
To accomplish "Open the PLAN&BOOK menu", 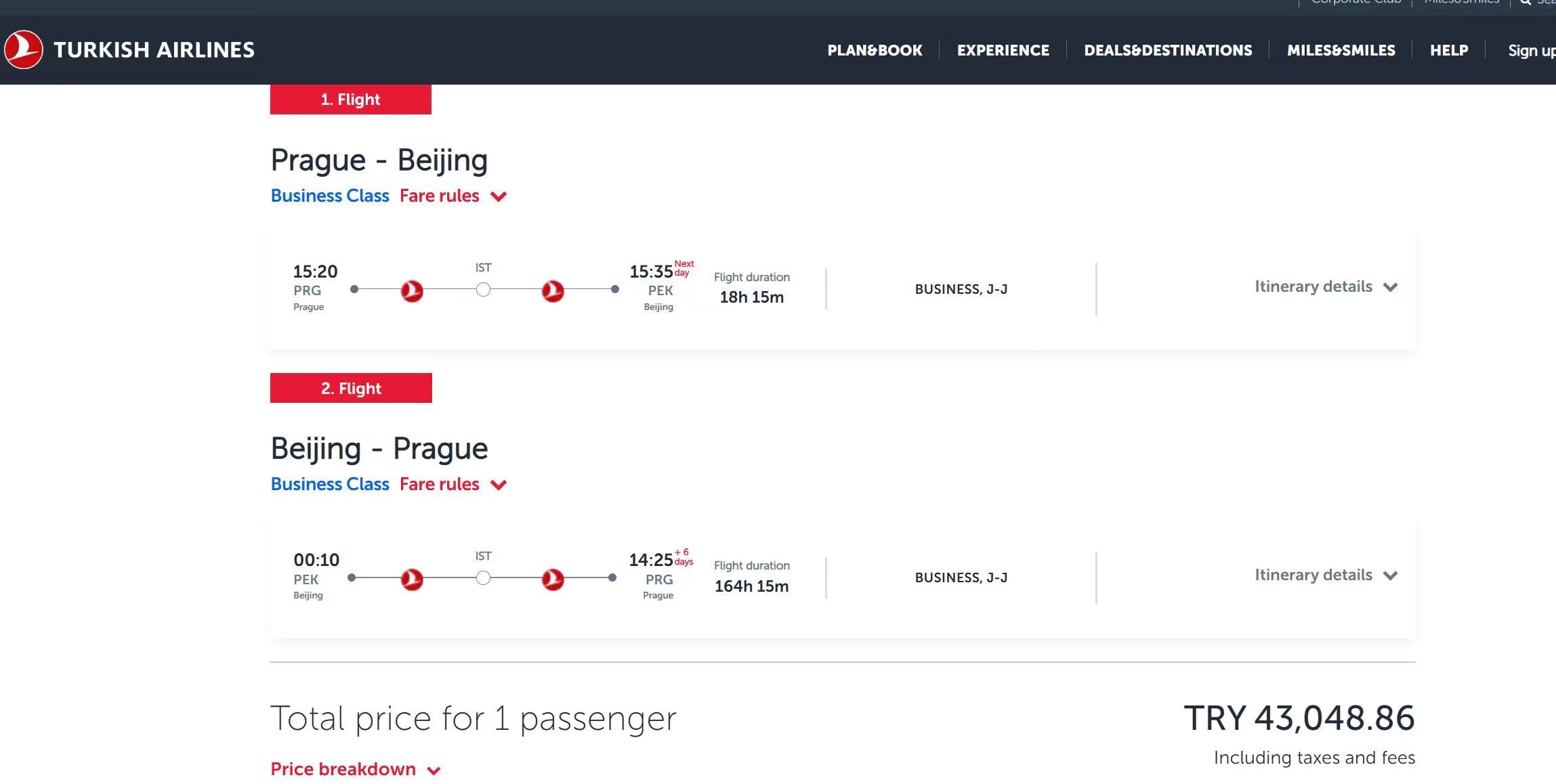I will coord(875,50).
